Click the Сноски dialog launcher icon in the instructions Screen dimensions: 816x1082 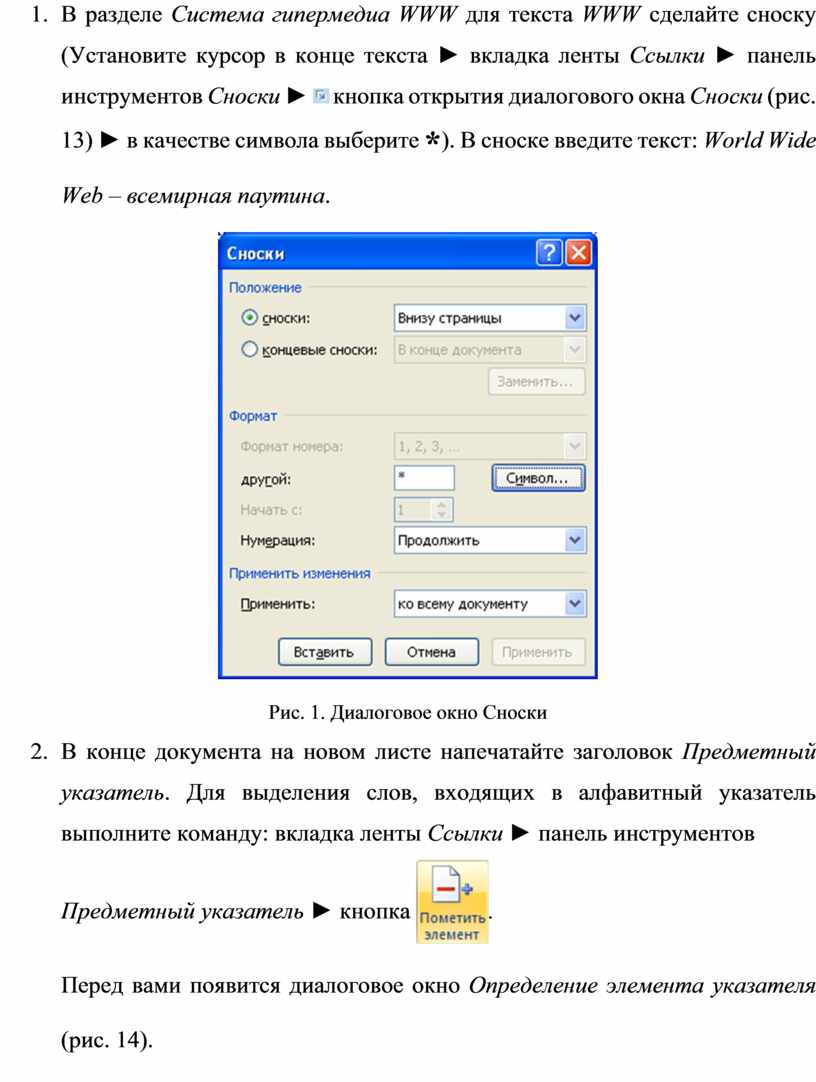[320, 96]
